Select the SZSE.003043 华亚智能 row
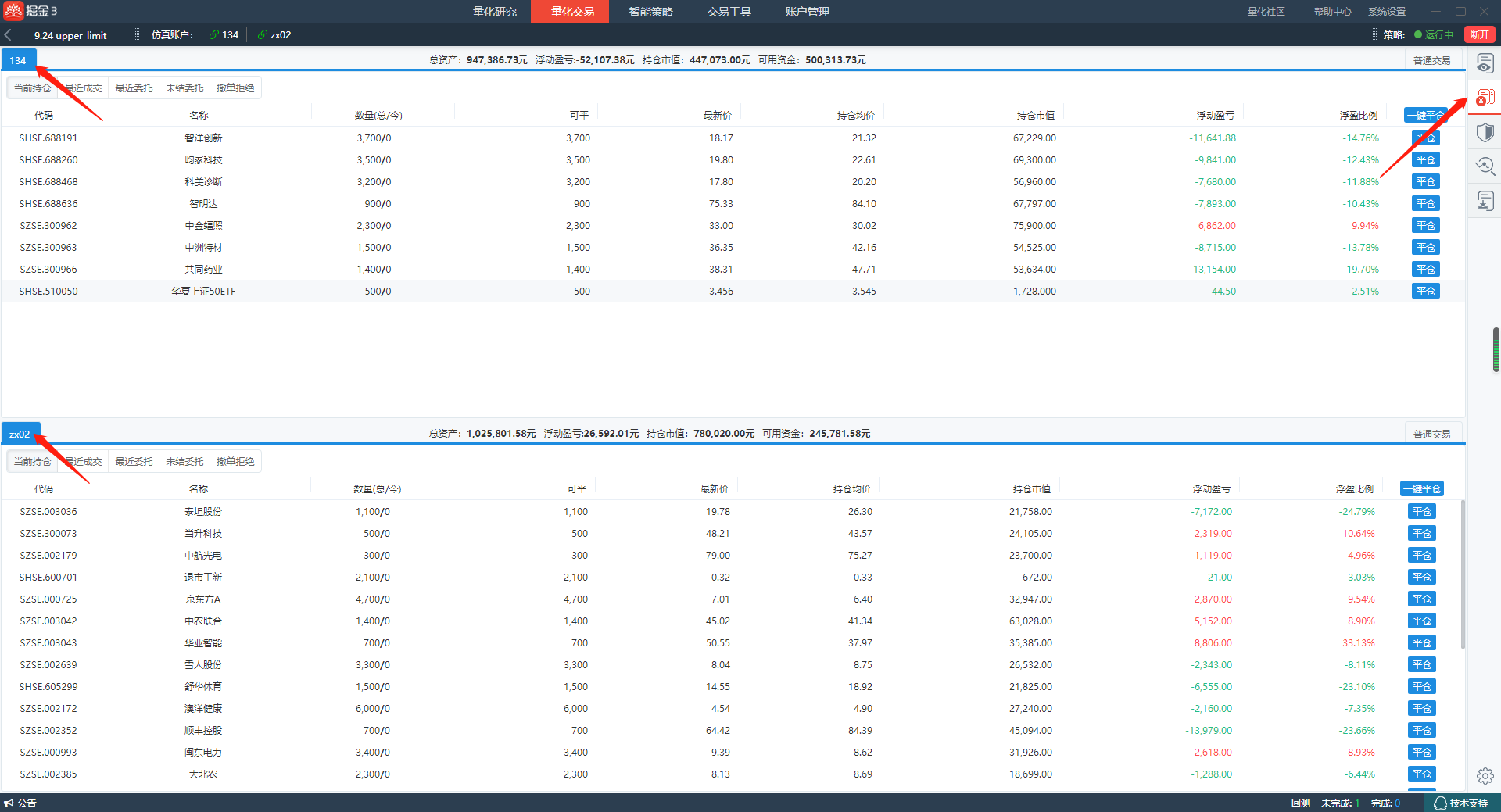Screen dimensions: 1501x812 (730, 643)
